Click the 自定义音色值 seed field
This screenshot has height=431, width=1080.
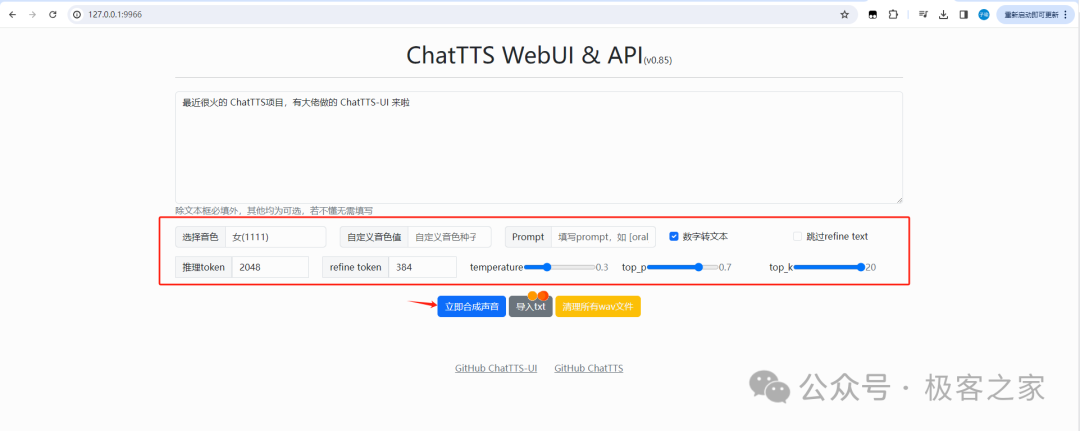(450, 237)
